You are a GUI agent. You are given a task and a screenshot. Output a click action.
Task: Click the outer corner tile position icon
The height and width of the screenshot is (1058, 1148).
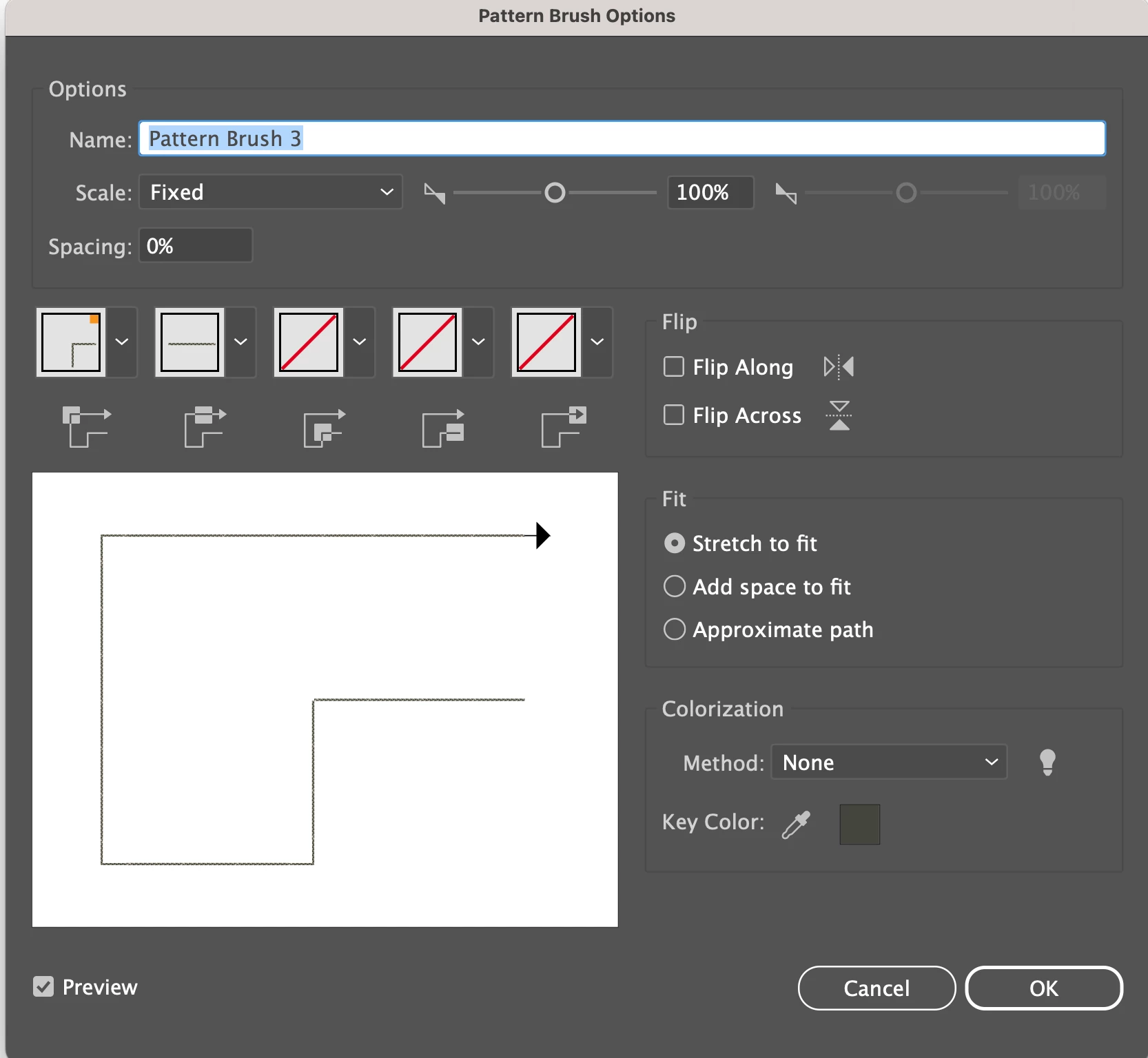point(86,426)
